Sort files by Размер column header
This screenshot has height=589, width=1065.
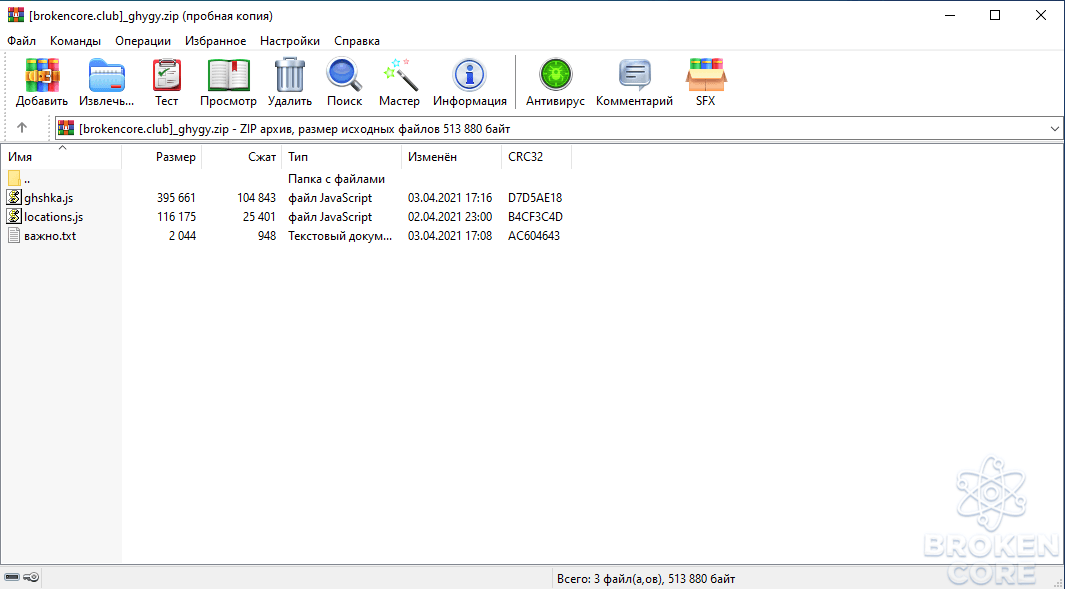click(162, 157)
